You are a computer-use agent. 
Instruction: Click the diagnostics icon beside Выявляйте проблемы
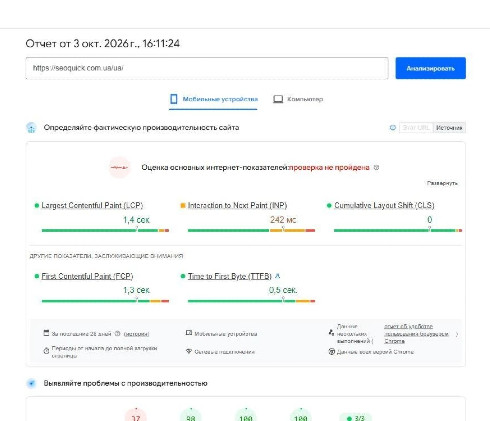pyautogui.click(x=31, y=383)
